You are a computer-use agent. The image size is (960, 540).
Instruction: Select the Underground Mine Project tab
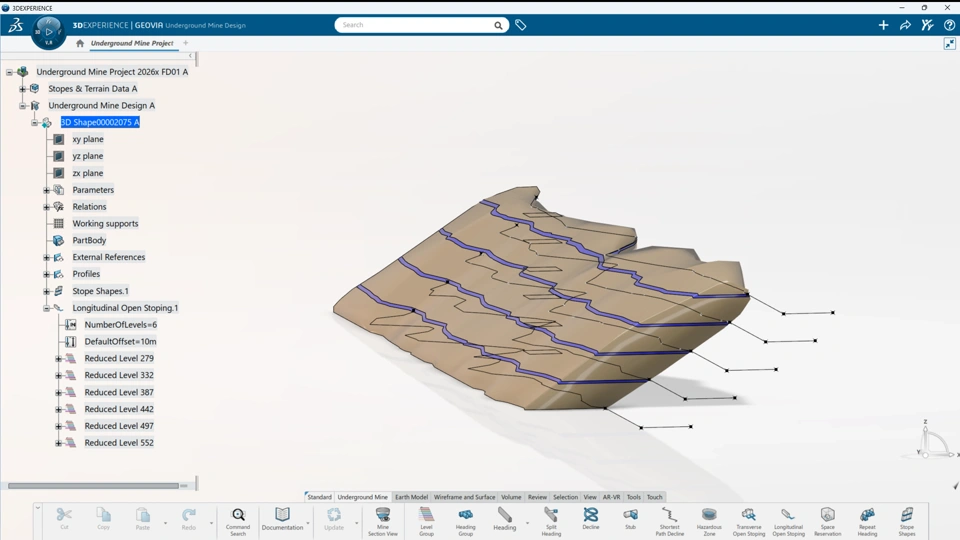tap(132, 43)
